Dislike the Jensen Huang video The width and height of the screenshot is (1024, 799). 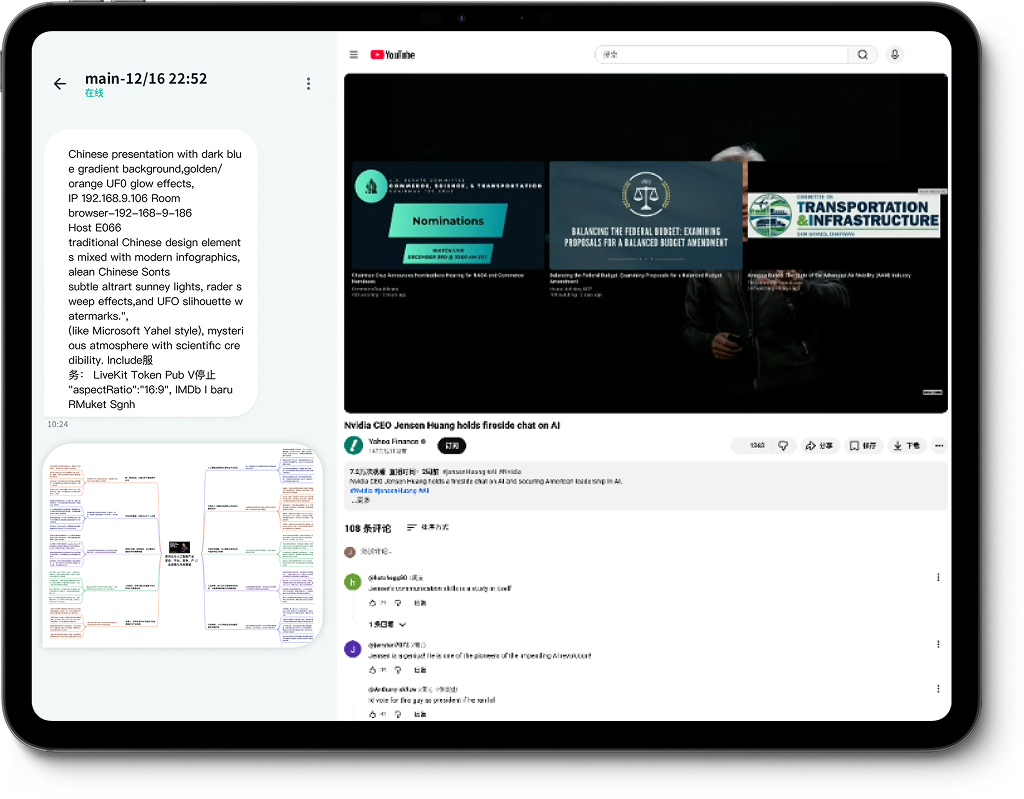[x=783, y=446]
